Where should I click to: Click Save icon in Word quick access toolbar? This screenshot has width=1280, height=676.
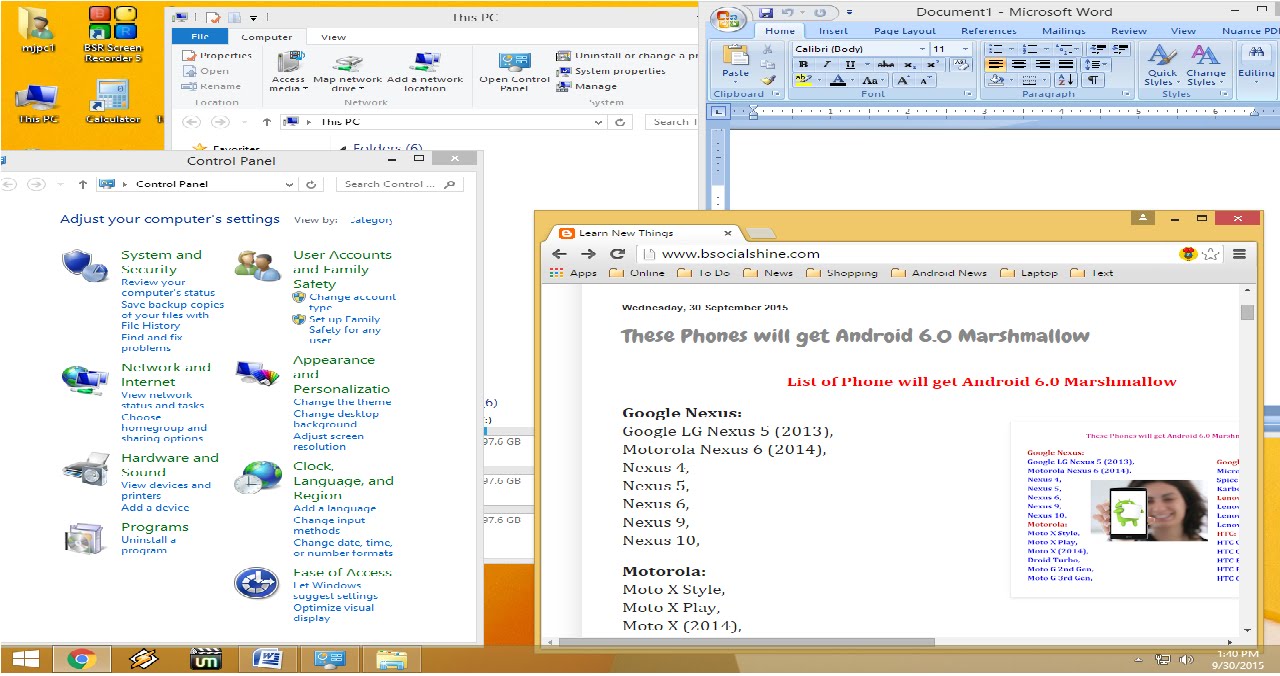(766, 12)
